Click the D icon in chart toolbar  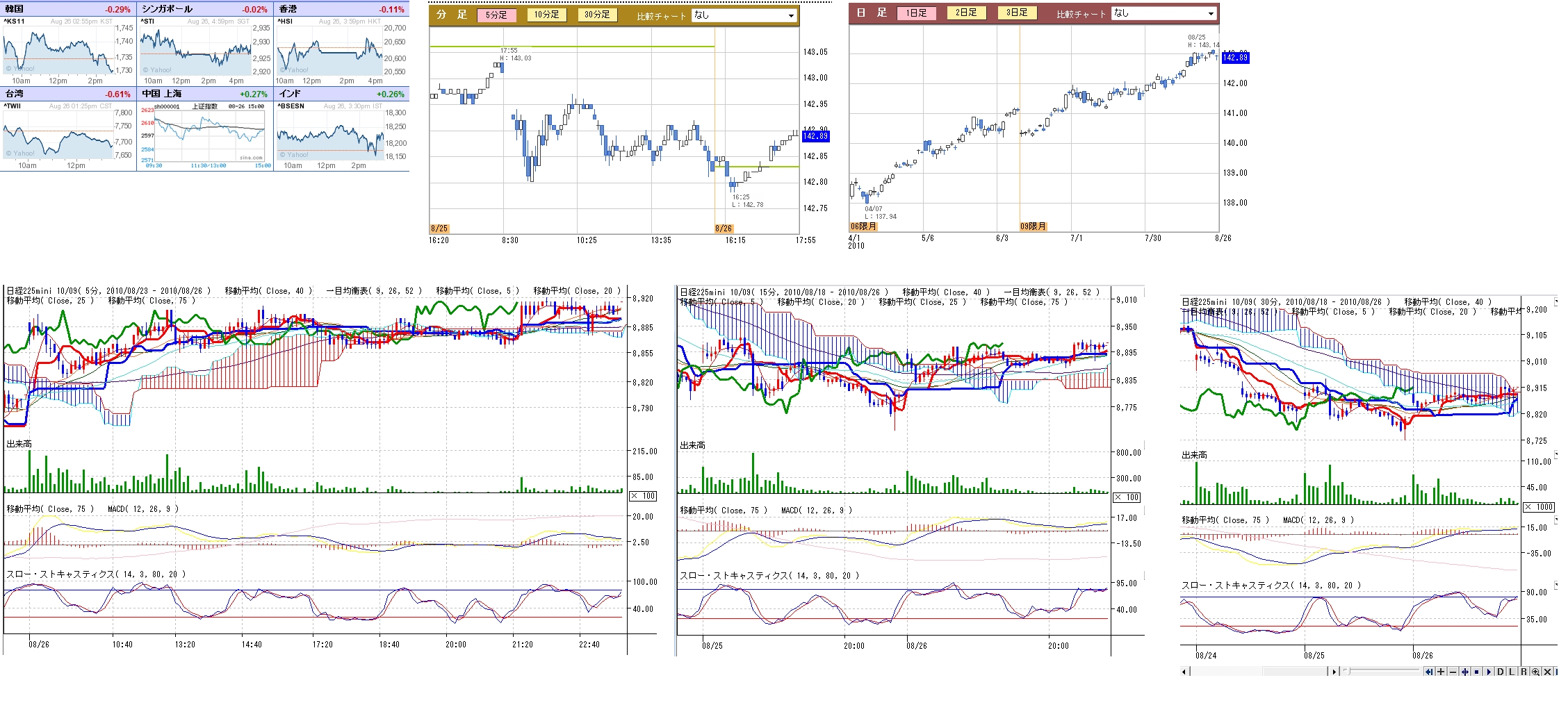[1500, 672]
